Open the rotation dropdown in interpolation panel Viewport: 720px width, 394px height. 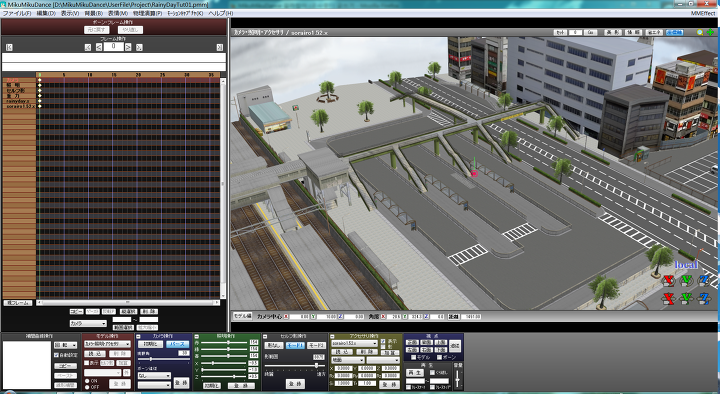(66, 345)
